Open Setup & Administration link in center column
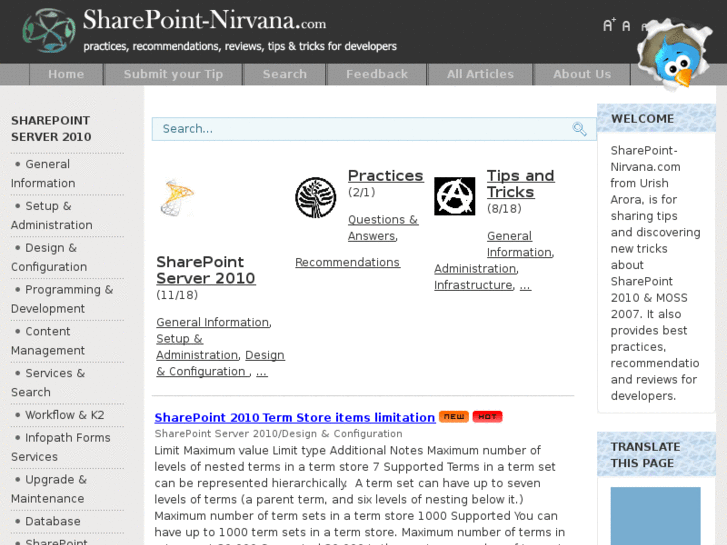This screenshot has width=727, height=545. 197,346
